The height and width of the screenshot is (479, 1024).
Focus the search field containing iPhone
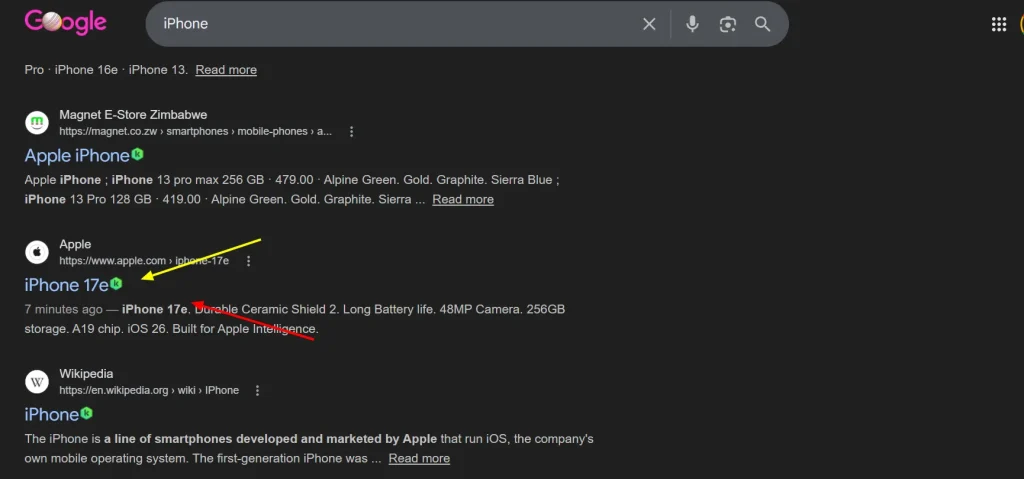(x=390, y=24)
